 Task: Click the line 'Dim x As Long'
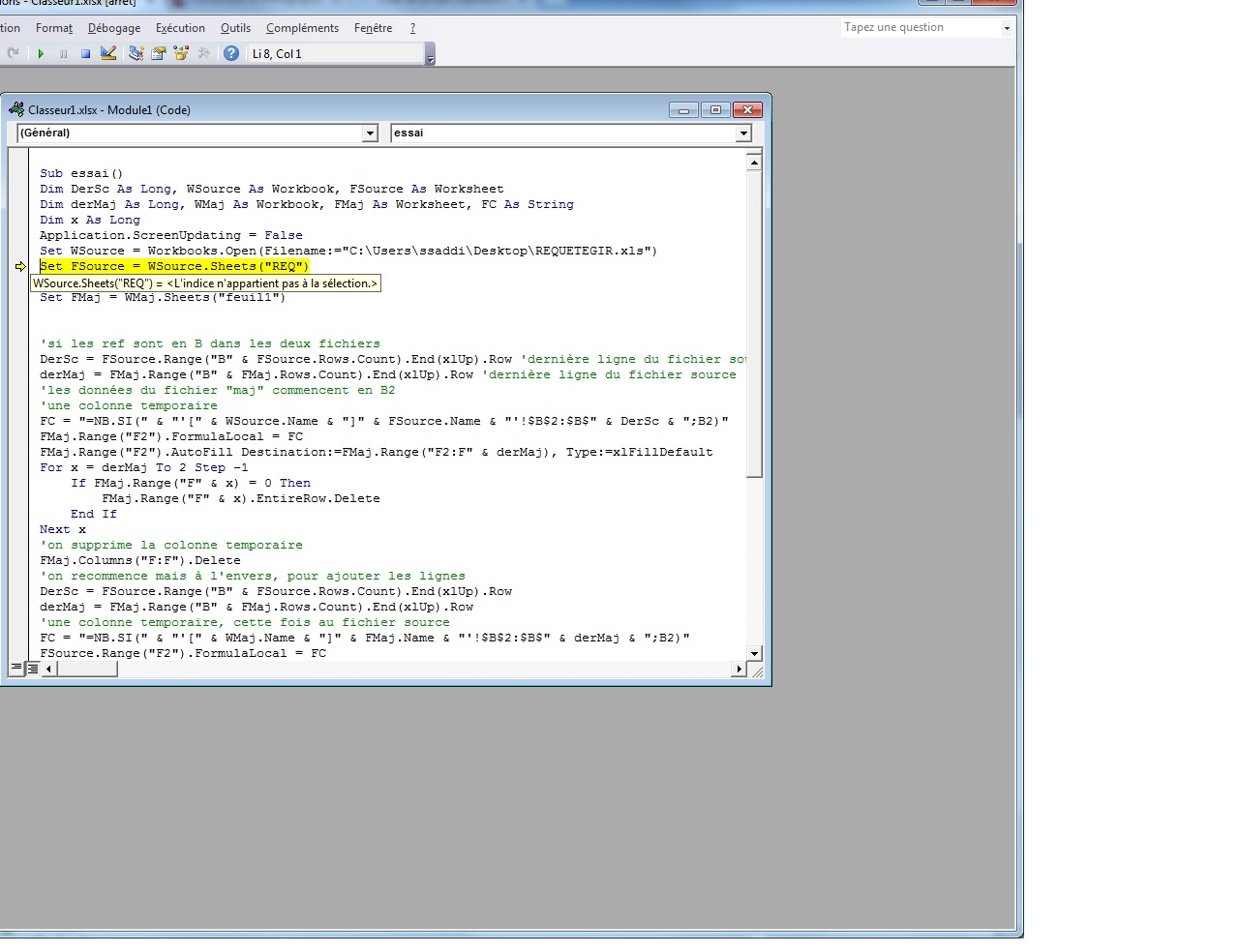(x=90, y=220)
